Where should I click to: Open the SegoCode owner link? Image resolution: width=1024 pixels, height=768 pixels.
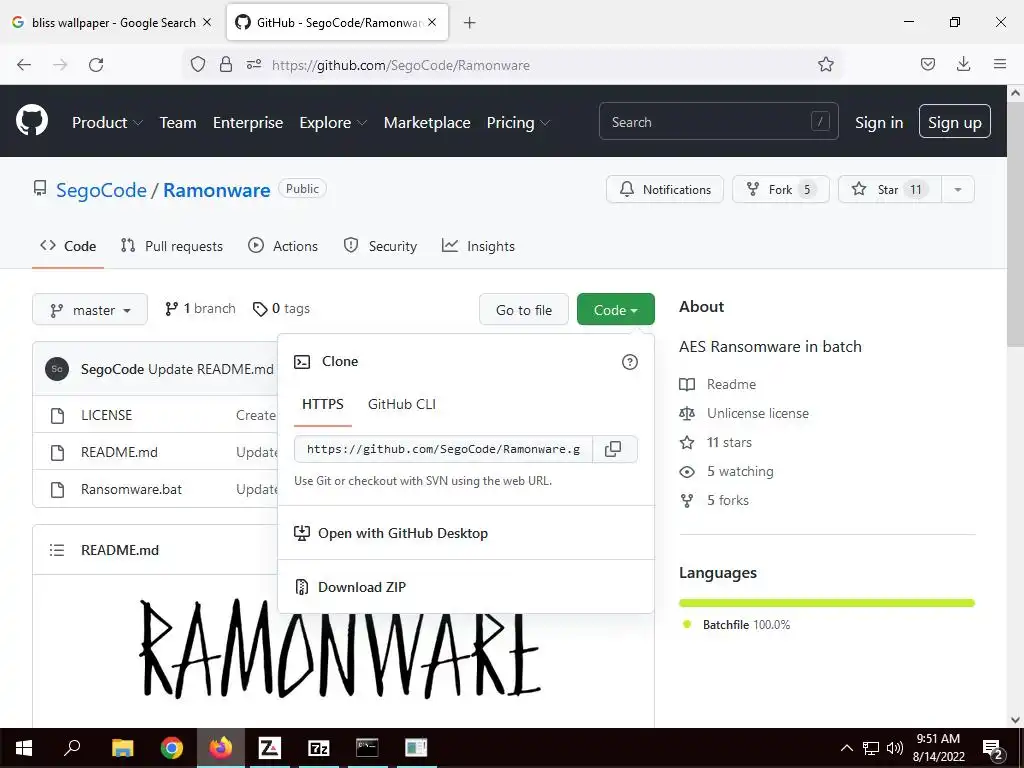101,190
